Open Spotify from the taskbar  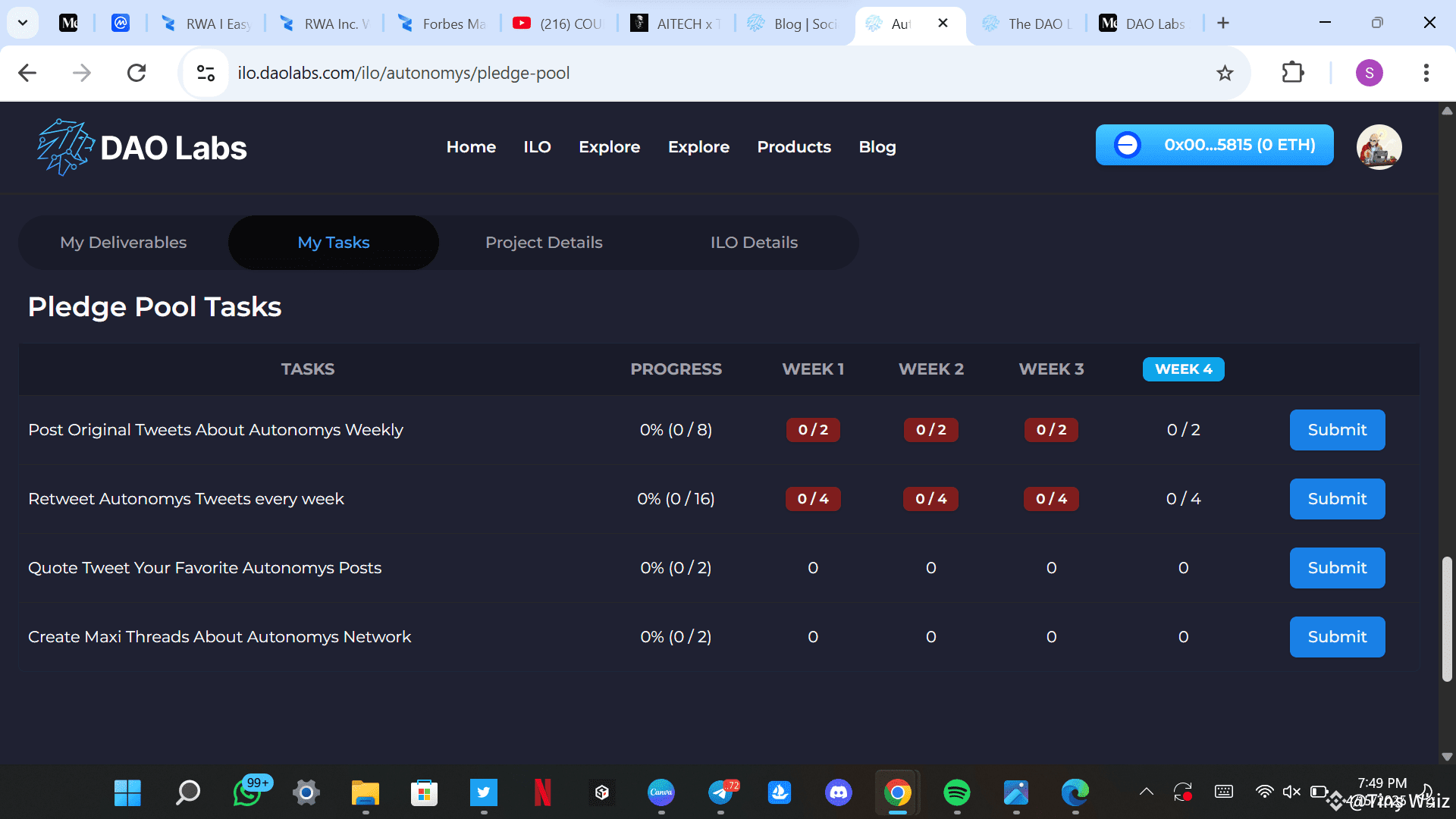(x=956, y=792)
